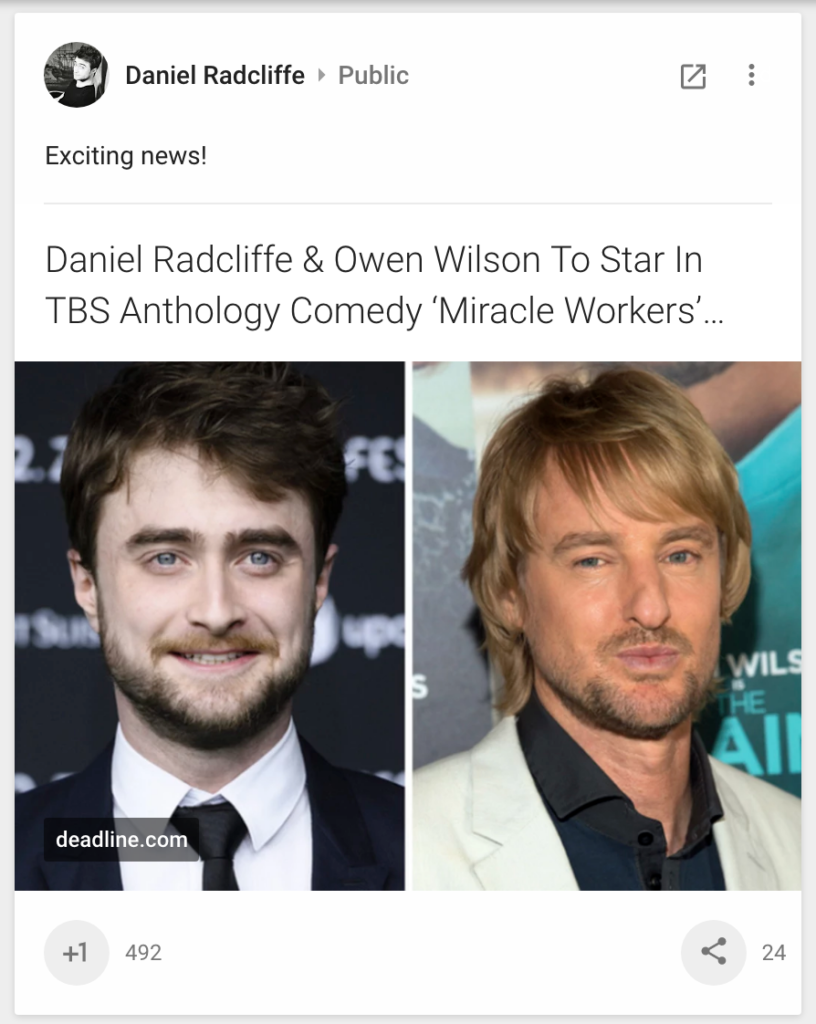This screenshot has width=816, height=1024.
Task: Click the arrow between author and Public
Action: coord(321,75)
